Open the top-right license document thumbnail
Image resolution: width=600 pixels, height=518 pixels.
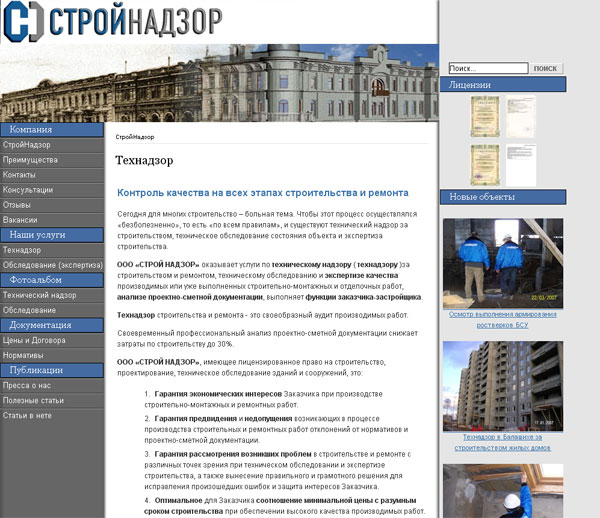tap(521, 116)
